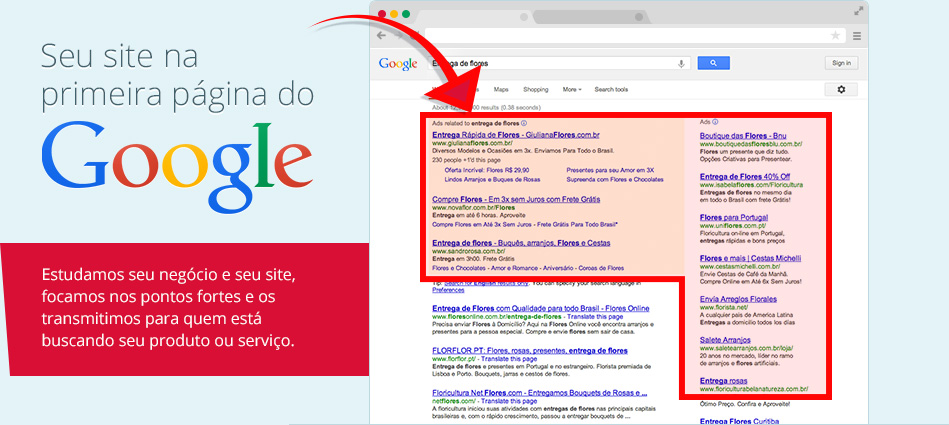Viewport: 949px width, 425px height.
Task: Click sitelink 'Oferta Incrível: Flores R$ 29,90'
Action: (x=487, y=171)
